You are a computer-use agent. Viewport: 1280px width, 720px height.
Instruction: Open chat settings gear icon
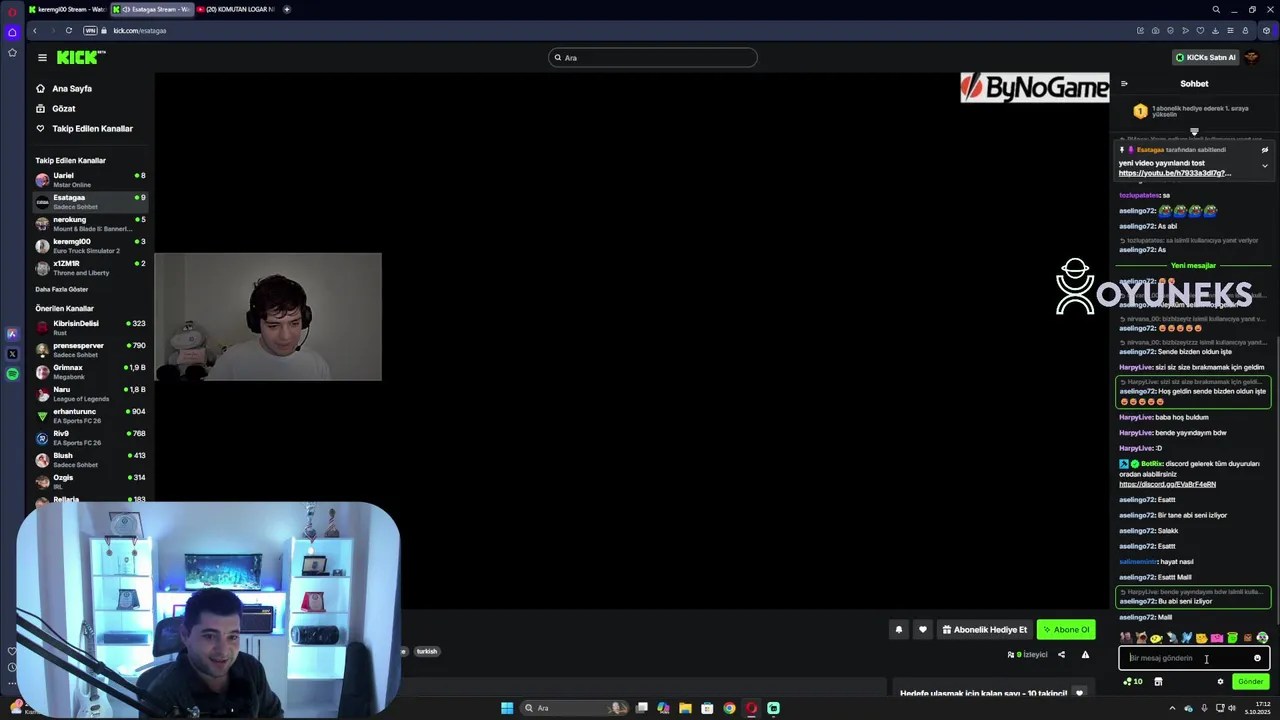[x=1220, y=682]
